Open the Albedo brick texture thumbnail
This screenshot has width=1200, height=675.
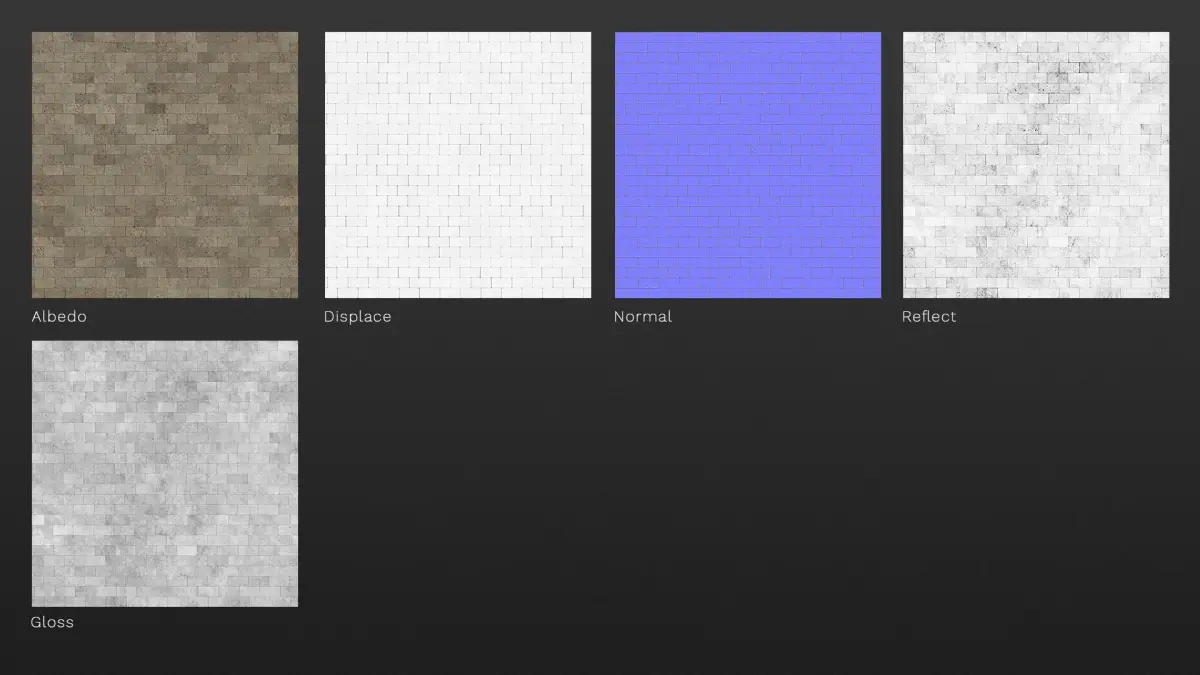tap(165, 165)
